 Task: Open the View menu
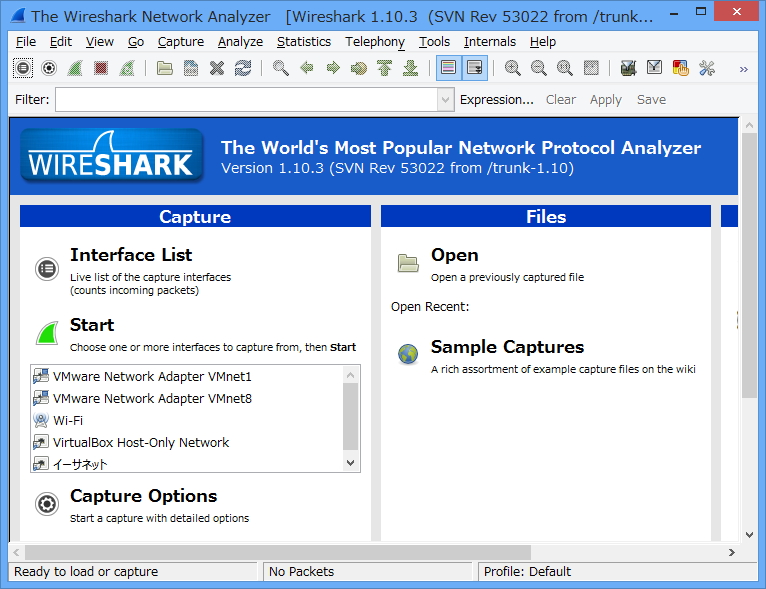click(100, 42)
